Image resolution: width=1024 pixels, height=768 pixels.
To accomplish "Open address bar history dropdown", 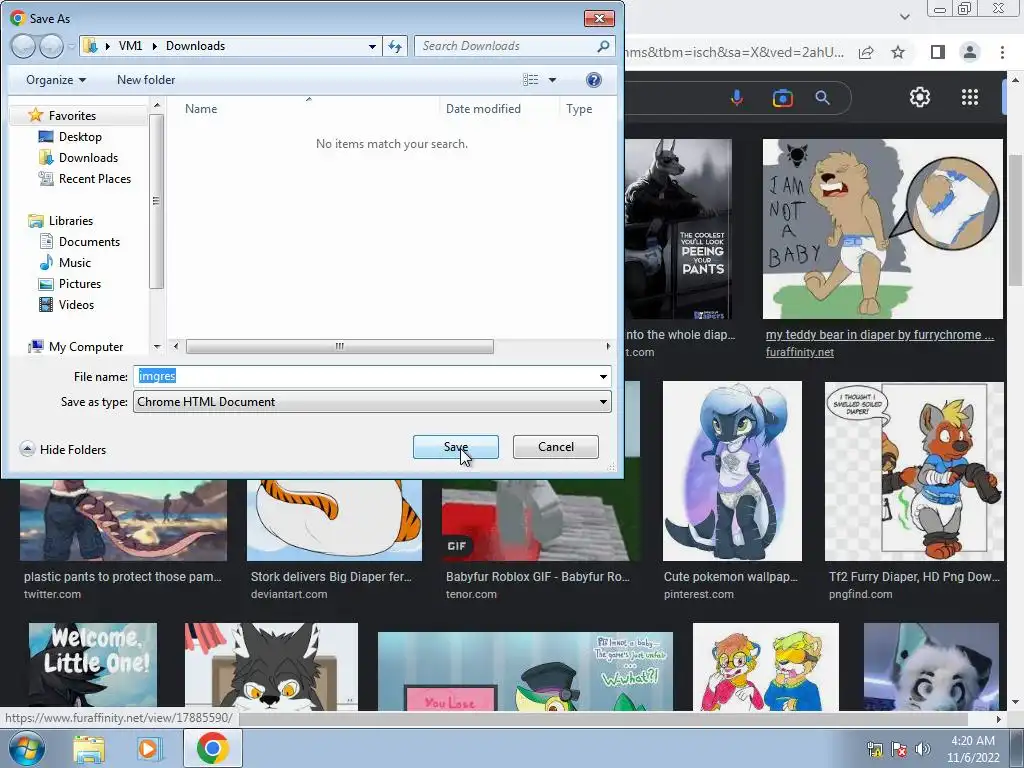I will pyautogui.click(x=372, y=46).
